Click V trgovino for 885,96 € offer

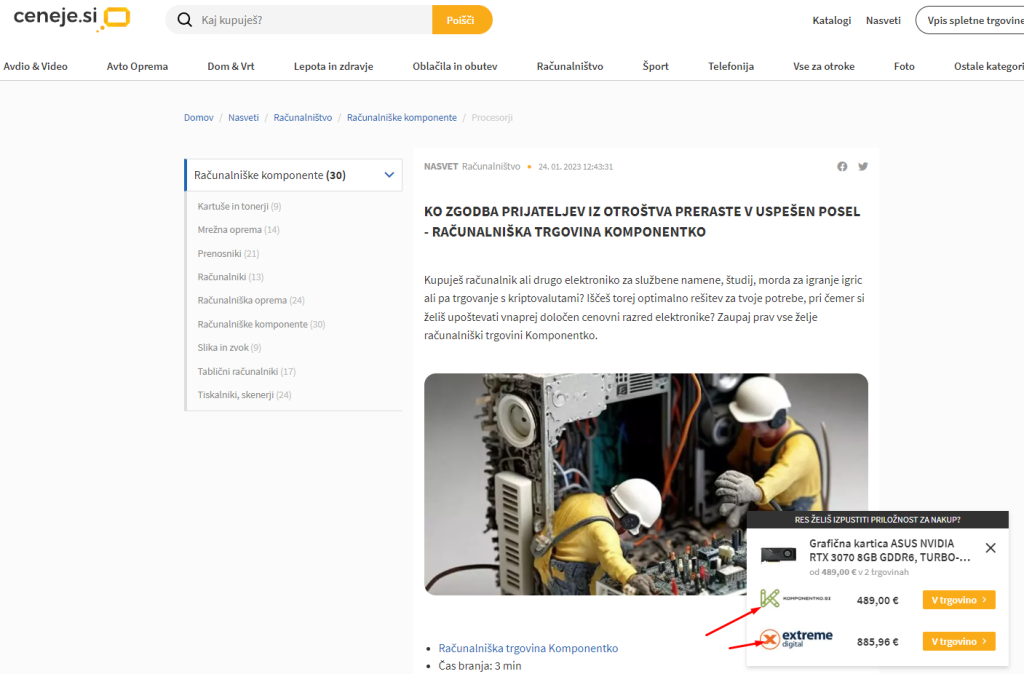click(959, 641)
